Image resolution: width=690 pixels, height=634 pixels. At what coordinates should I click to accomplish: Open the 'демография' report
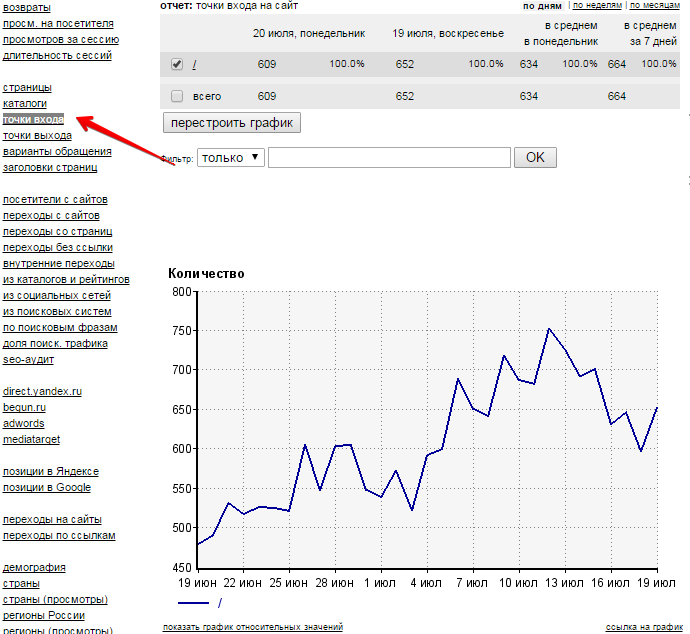click(34, 567)
